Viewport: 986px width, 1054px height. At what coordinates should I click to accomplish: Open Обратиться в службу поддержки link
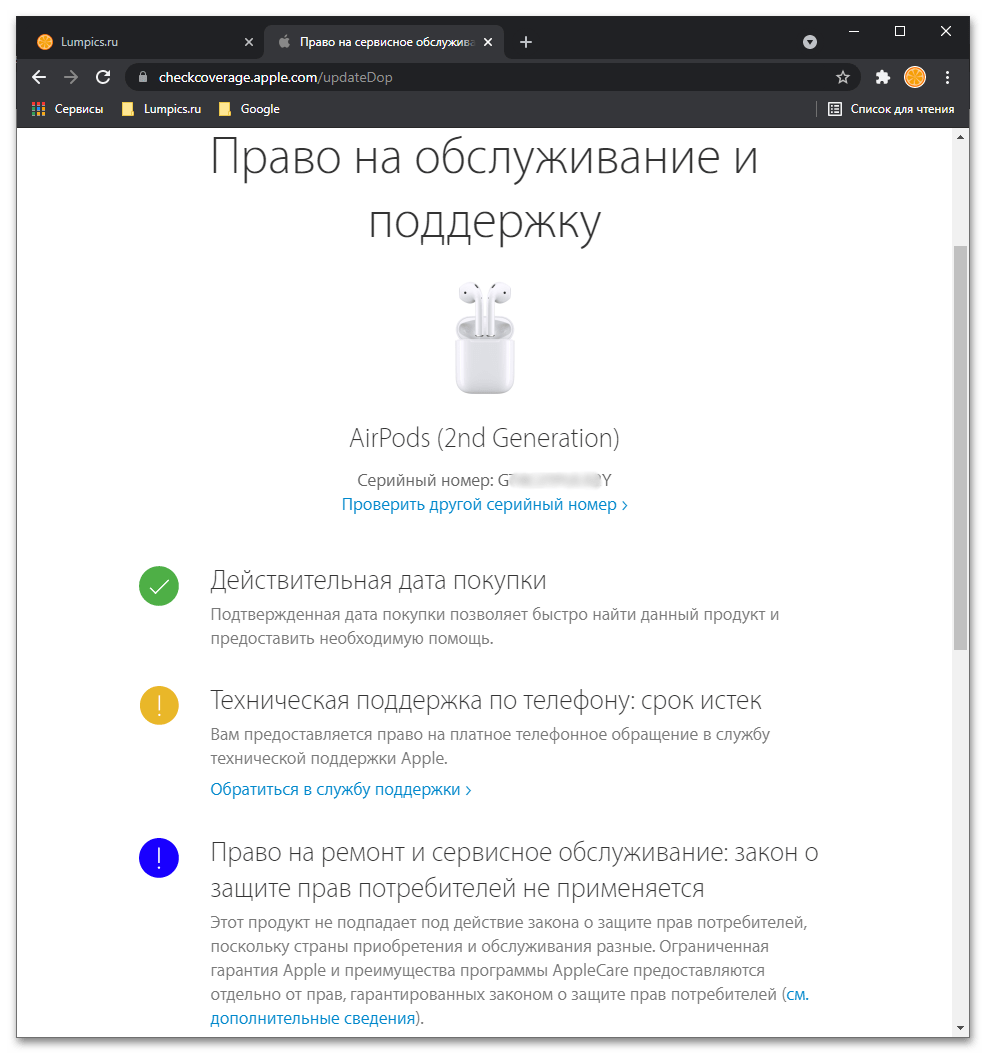pos(341,789)
